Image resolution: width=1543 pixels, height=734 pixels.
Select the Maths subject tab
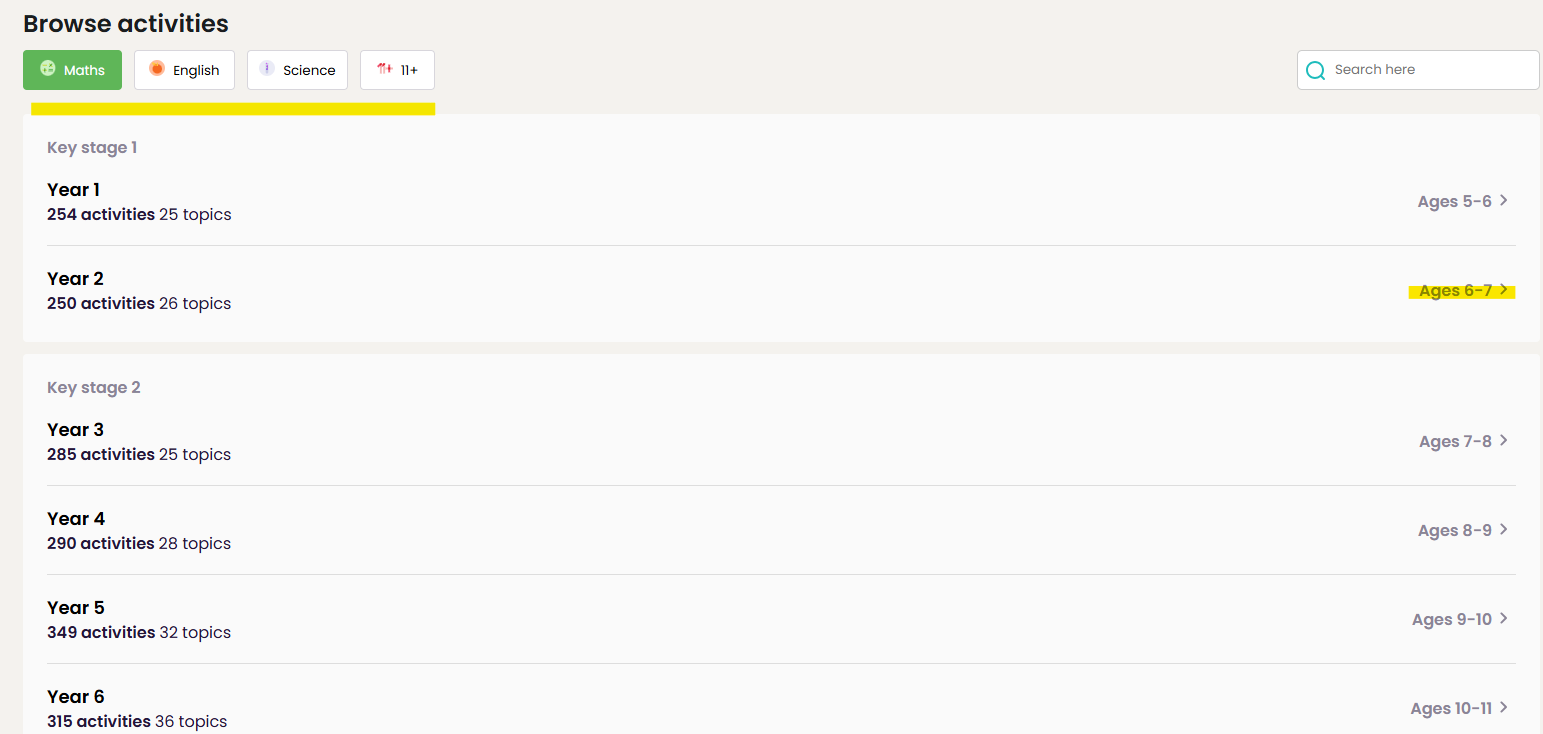(x=73, y=70)
